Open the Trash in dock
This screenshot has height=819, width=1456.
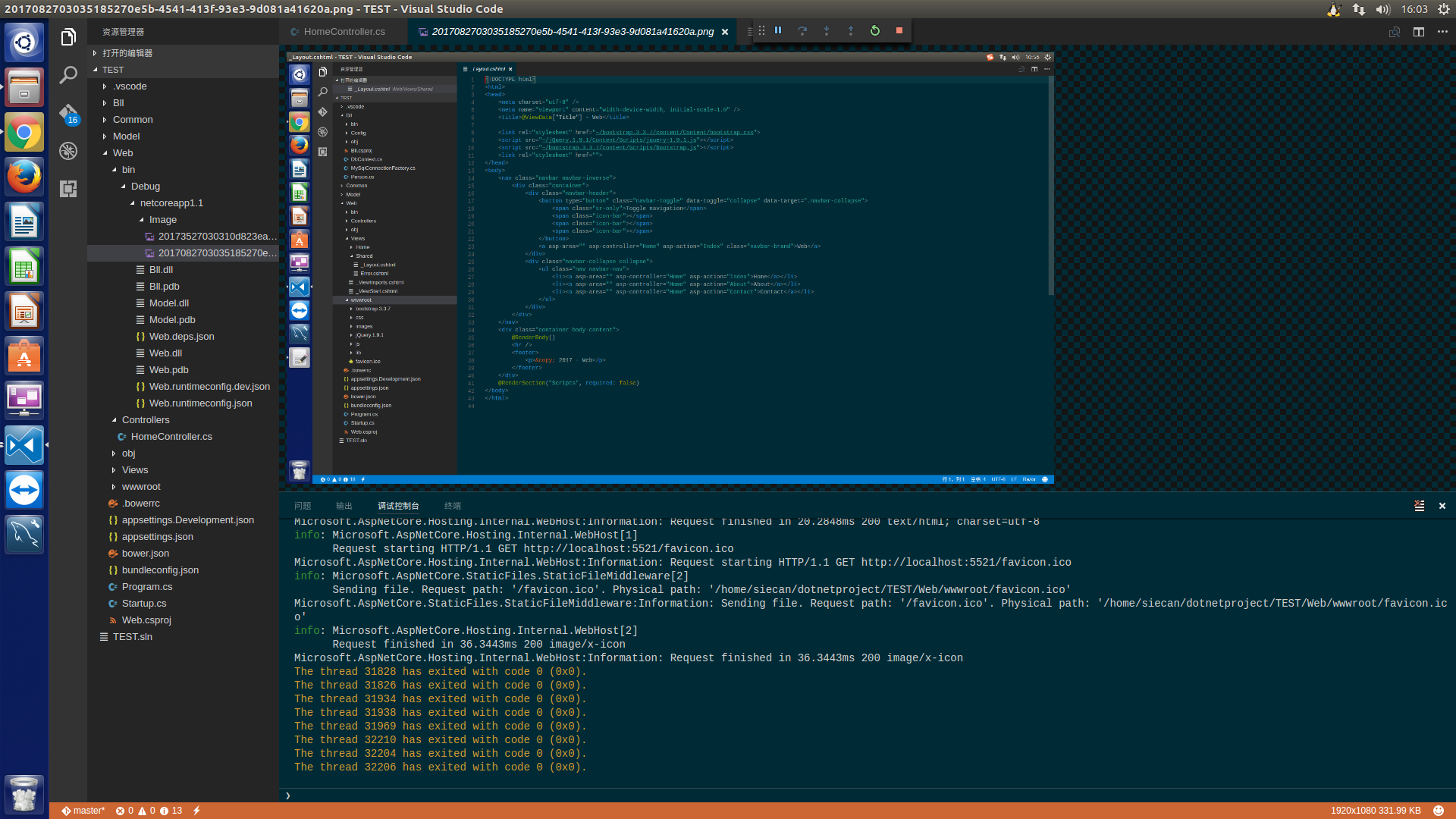(24, 795)
